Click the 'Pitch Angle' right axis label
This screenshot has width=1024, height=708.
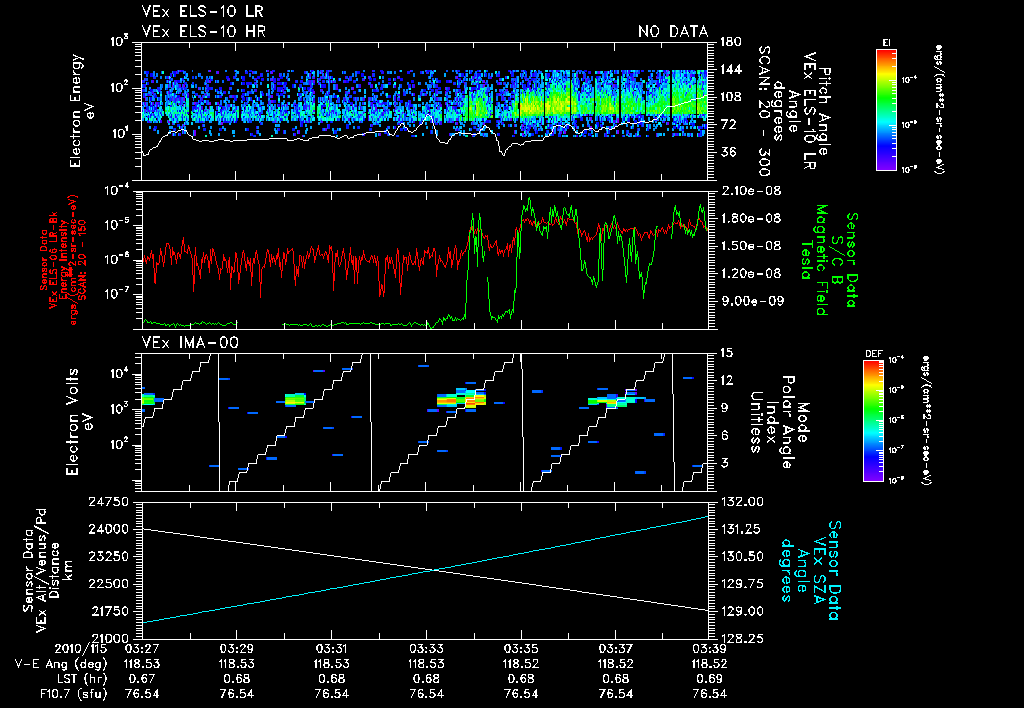[x=824, y=111]
